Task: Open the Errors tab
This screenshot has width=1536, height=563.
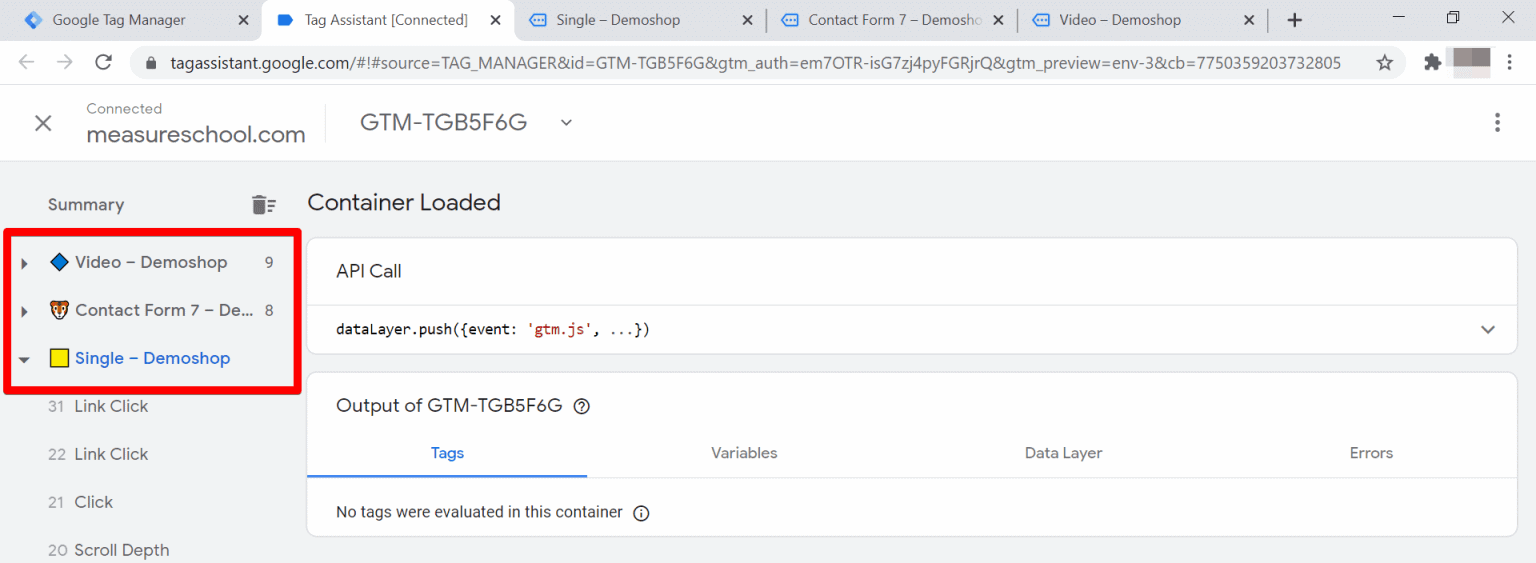Action: click(x=1370, y=453)
